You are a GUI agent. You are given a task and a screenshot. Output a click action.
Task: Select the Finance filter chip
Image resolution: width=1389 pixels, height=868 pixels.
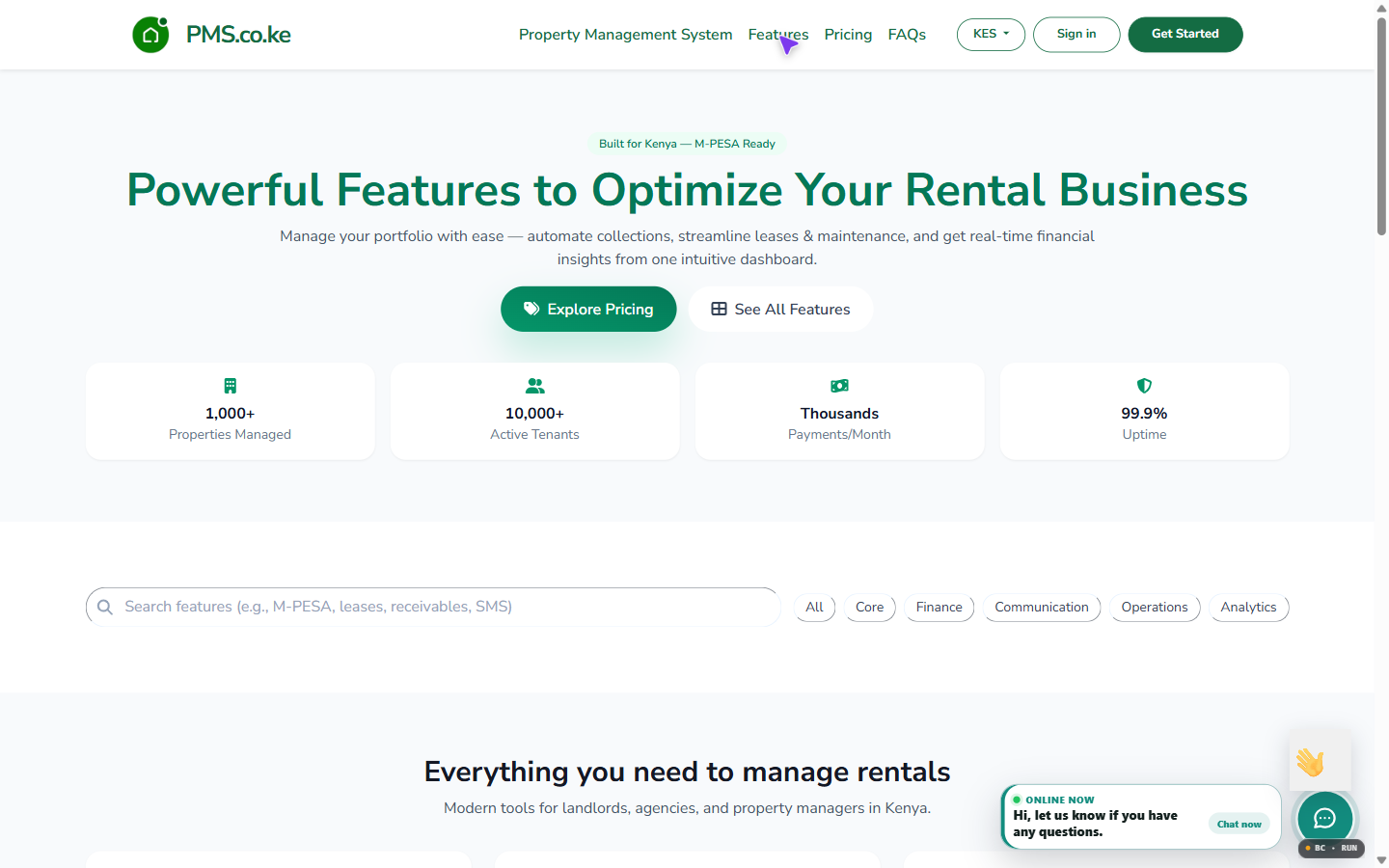coord(940,608)
